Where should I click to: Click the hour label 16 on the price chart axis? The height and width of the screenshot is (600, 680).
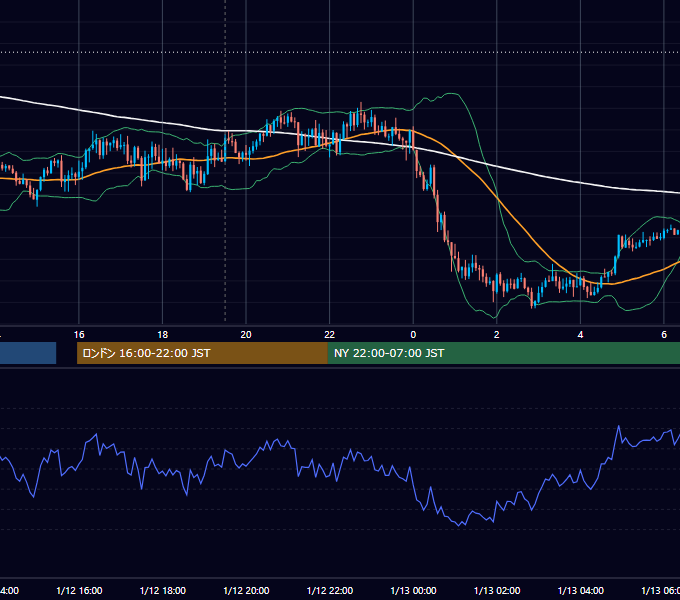[79, 335]
